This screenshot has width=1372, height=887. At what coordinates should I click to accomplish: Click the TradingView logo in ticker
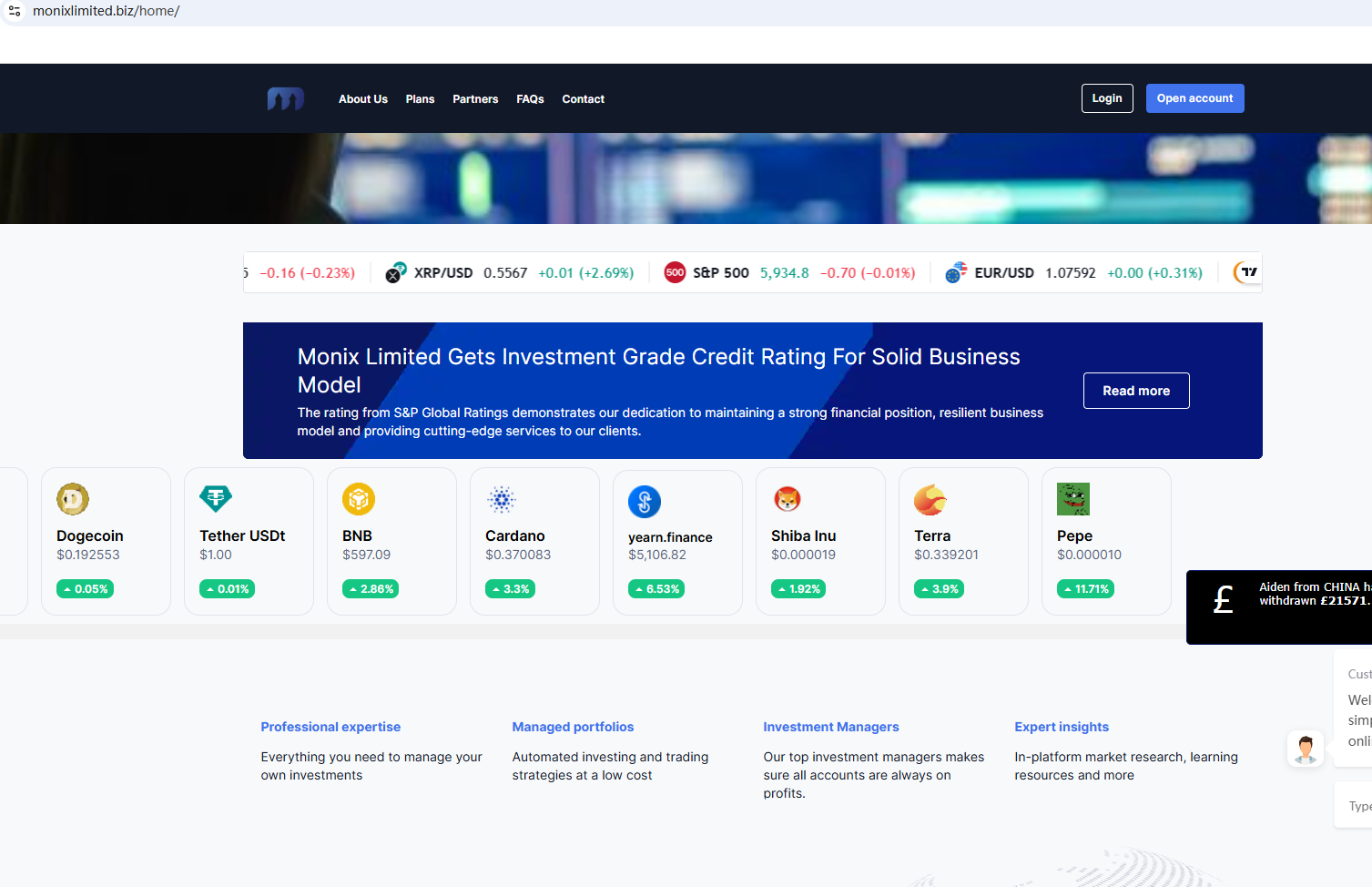(1248, 272)
